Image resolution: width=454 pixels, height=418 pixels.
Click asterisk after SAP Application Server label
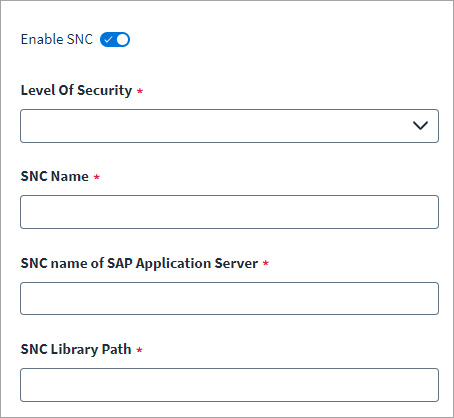pos(266,263)
